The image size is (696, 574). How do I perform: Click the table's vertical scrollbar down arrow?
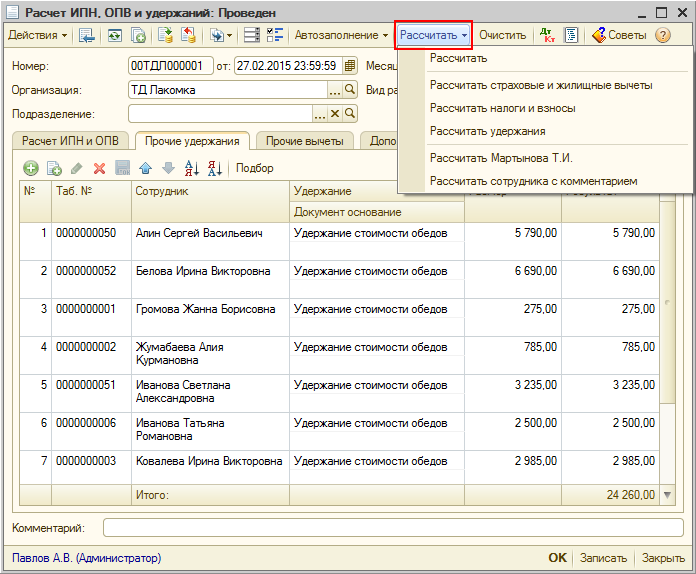click(668, 495)
